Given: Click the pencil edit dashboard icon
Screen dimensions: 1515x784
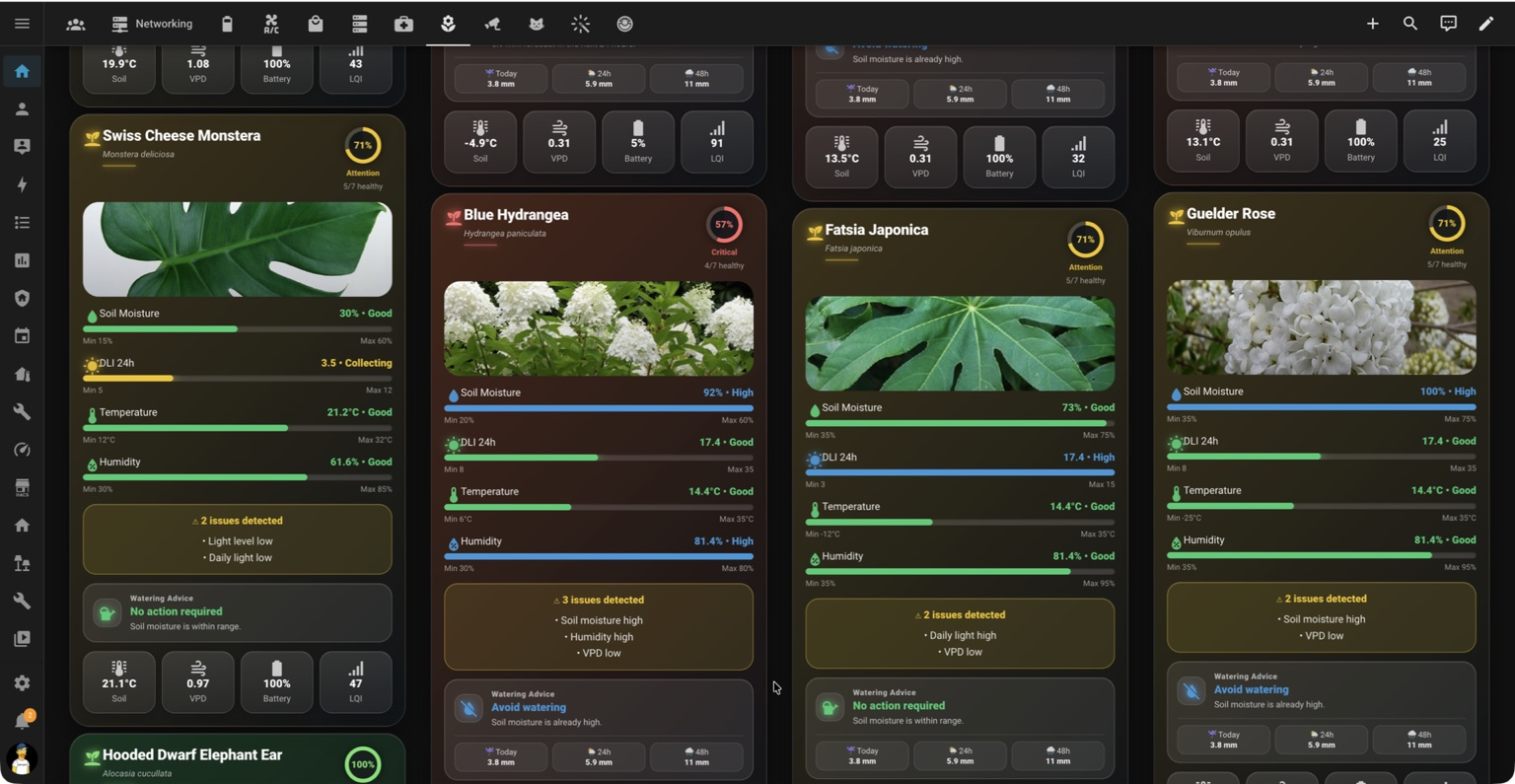Looking at the screenshot, I should [x=1486, y=24].
